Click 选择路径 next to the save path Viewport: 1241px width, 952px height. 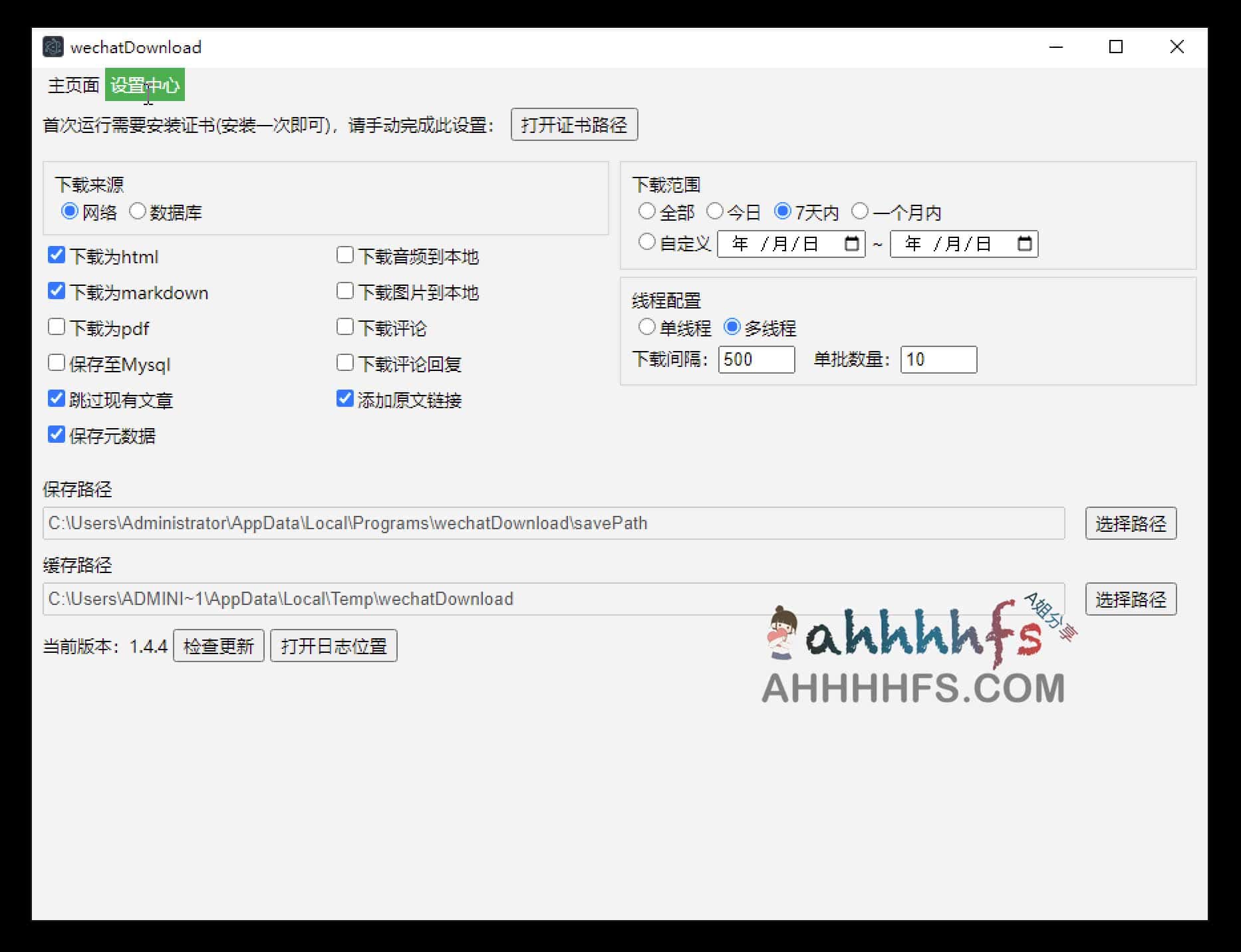1130,524
